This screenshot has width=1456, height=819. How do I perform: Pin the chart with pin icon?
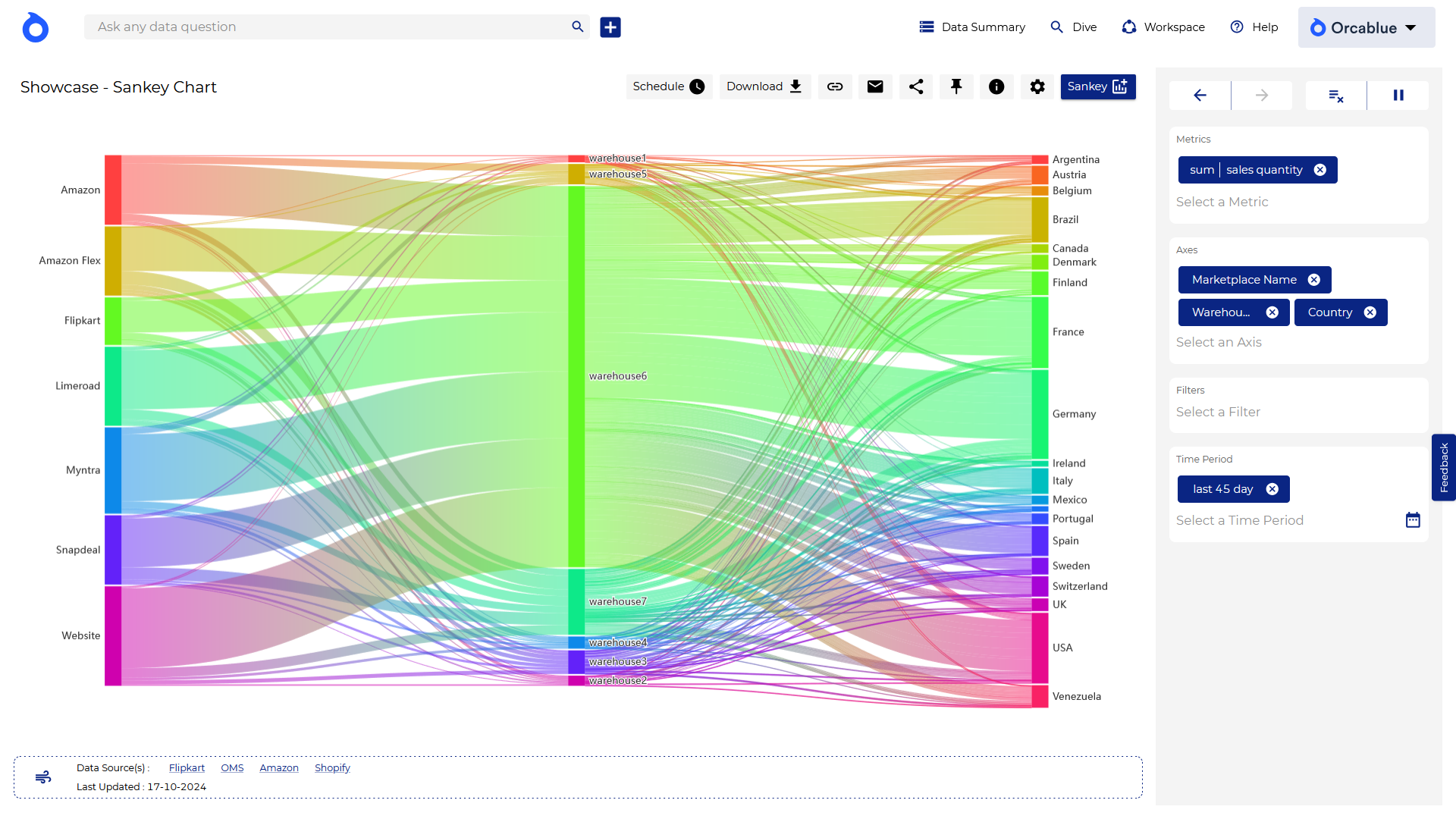(956, 86)
